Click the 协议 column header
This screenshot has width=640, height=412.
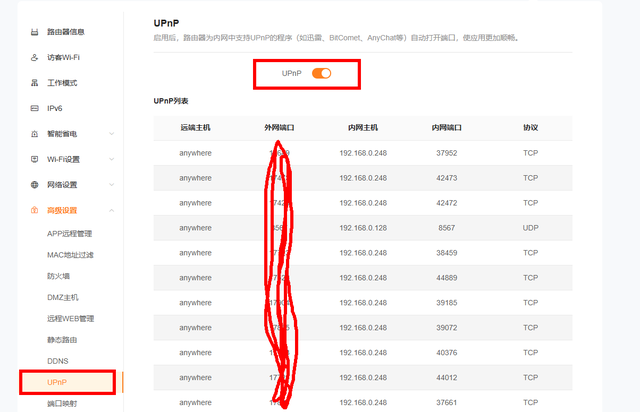click(531, 128)
